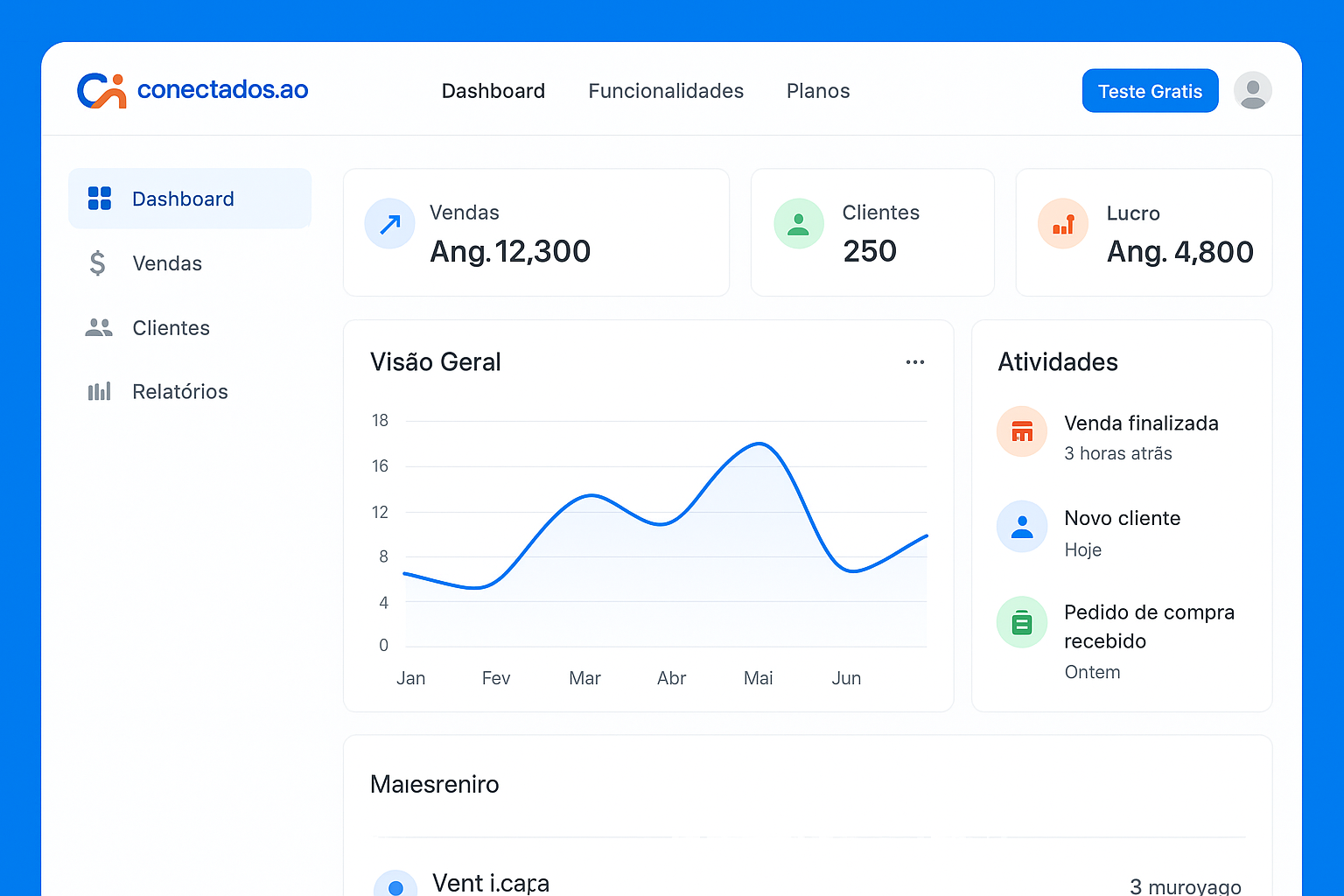This screenshot has width=1344, height=896.
Task: Click the conectados.ao brand name link
Action: point(223,89)
